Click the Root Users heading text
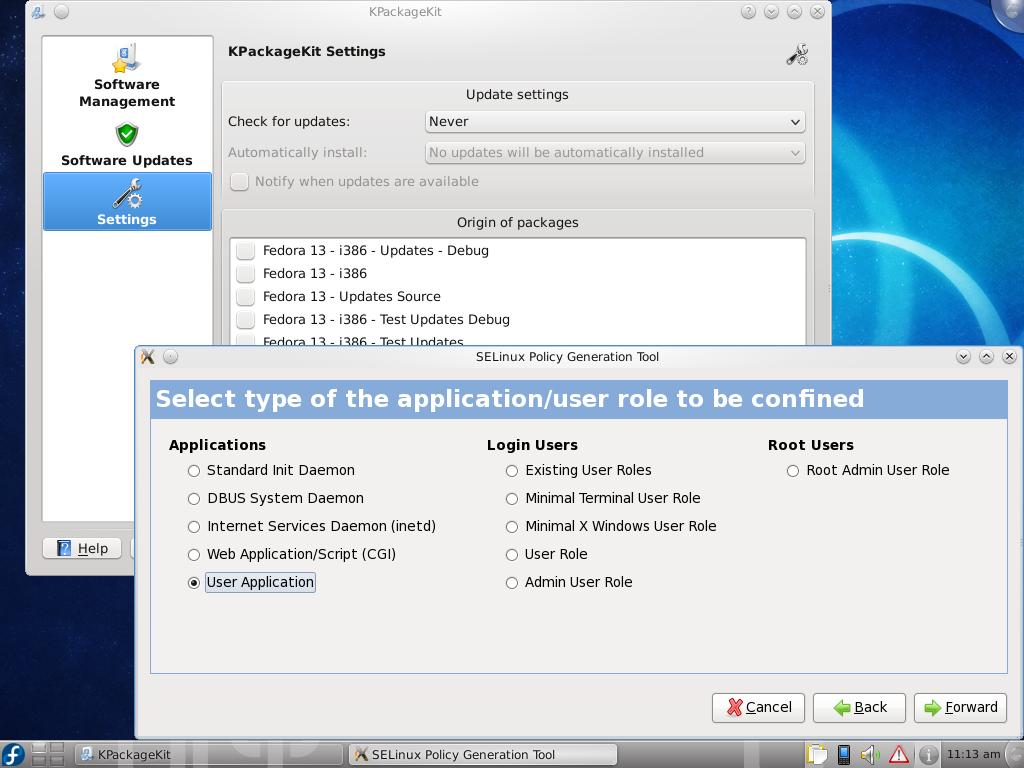Image resolution: width=1024 pixels, height=768 pixels. [x=810, y=445]
